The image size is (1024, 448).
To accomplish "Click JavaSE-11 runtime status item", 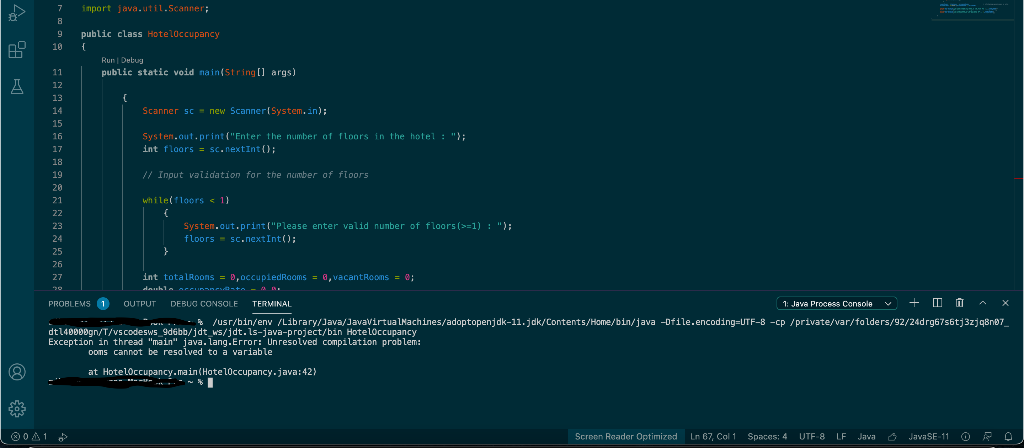I will (929, 436).
